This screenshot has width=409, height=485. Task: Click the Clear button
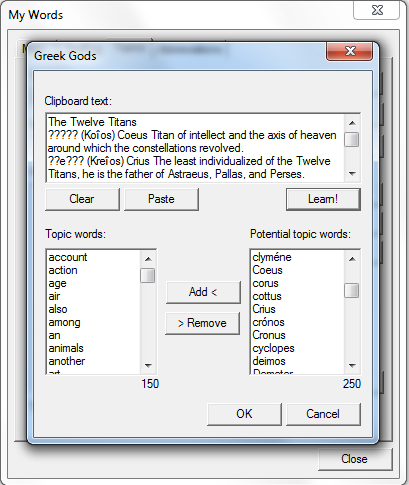click(82, 199)
